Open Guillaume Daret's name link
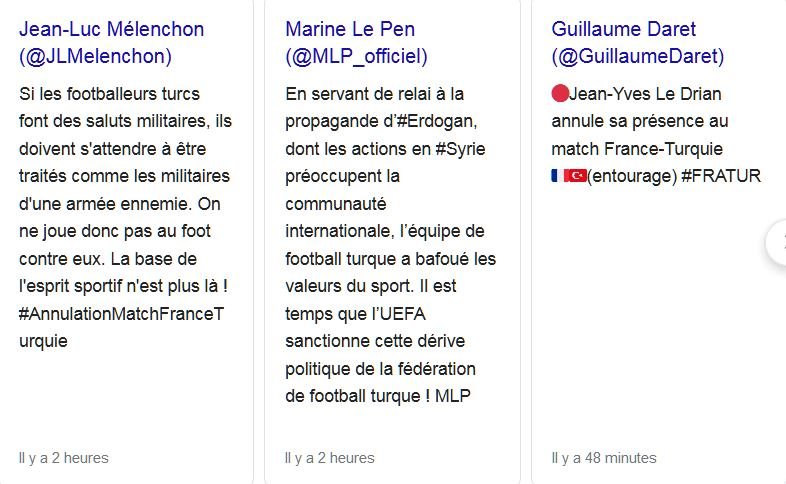Viewport: 786px width, 484px height. point(623,29)
